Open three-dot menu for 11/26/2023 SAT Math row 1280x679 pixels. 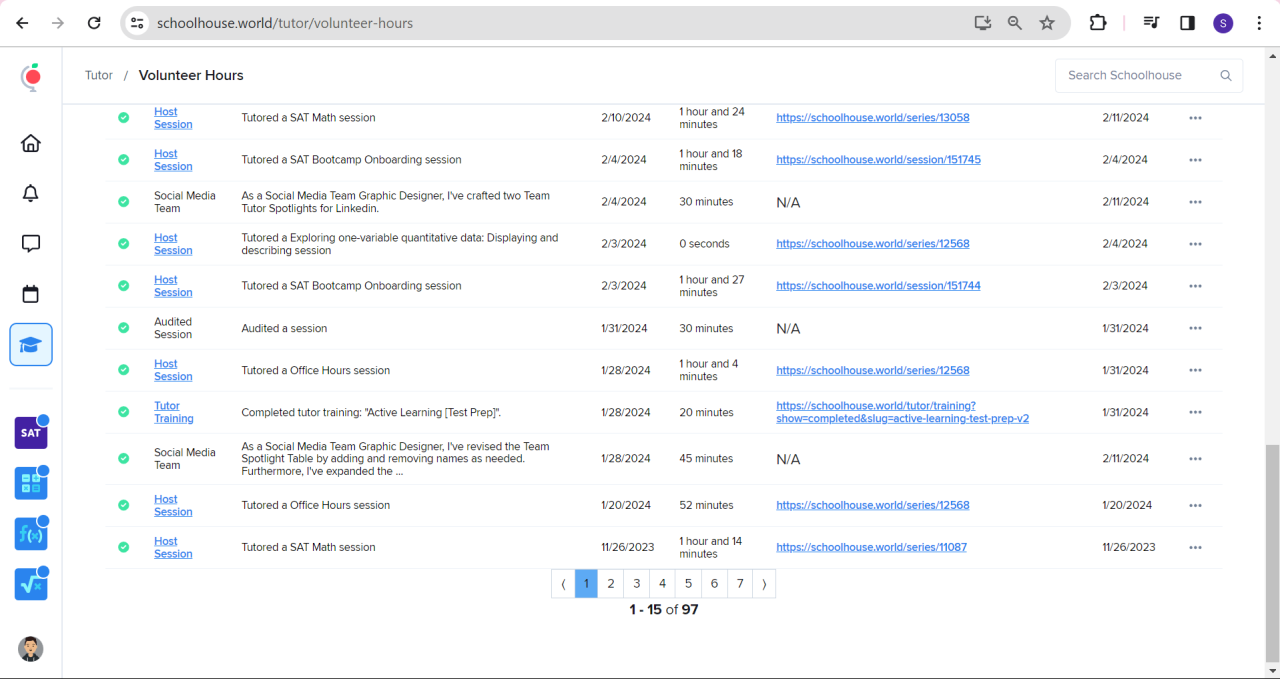[x=1195, y=547]
